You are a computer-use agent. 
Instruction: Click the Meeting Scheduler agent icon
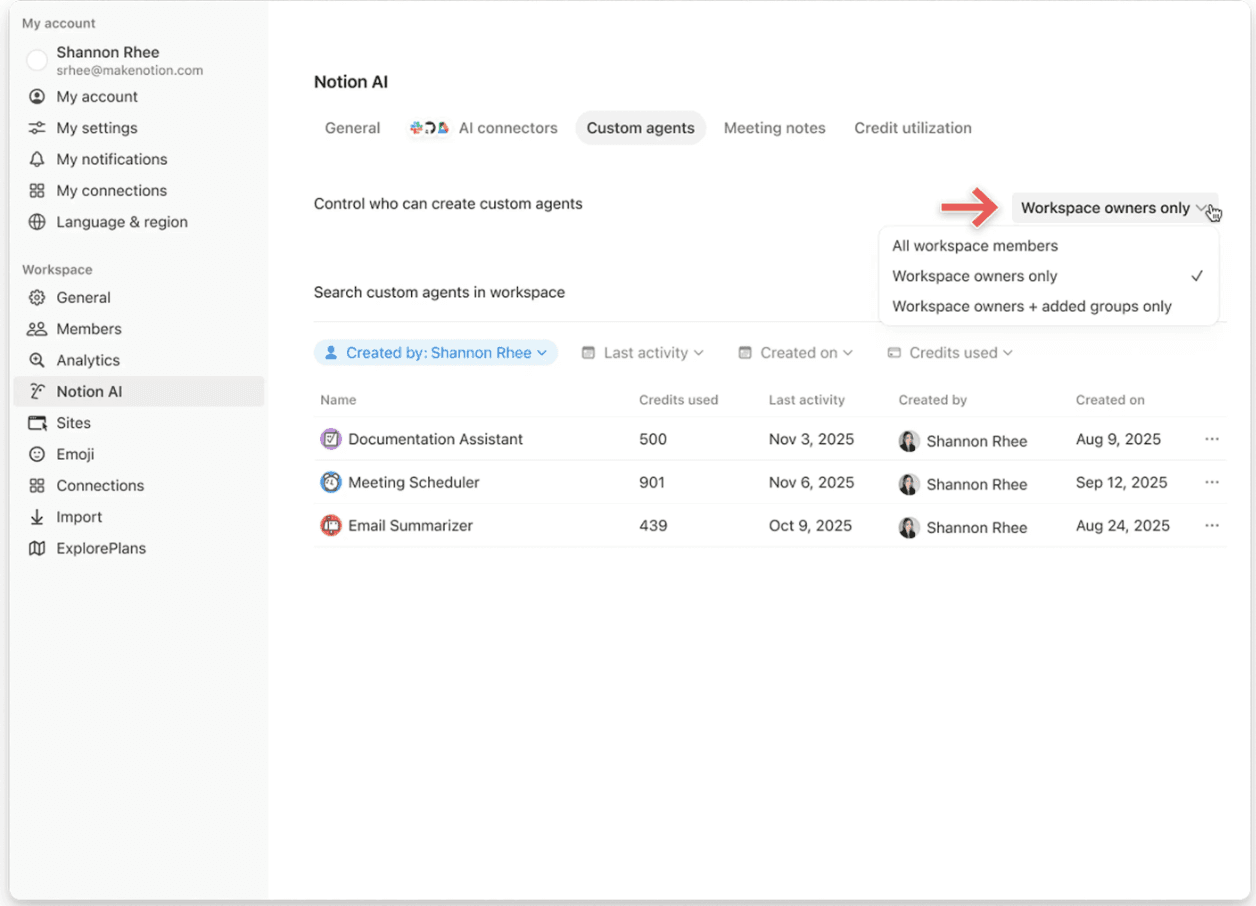pos(331,482)
